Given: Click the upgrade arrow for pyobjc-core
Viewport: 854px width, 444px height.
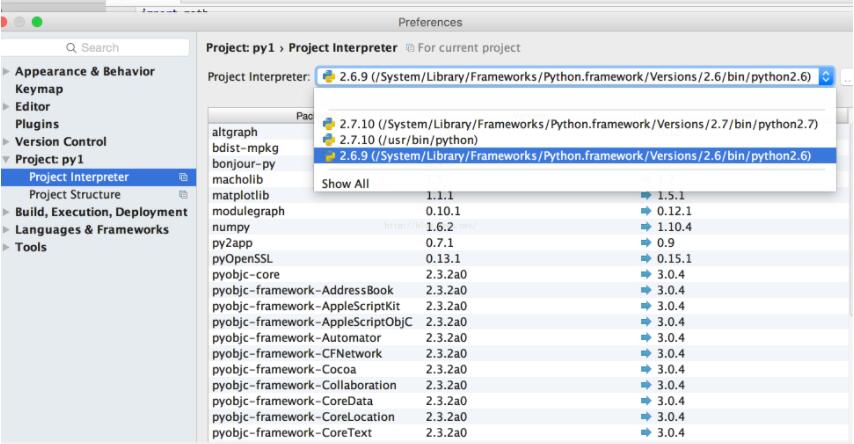Looking at the screenshot, I should tap(645, 274).
